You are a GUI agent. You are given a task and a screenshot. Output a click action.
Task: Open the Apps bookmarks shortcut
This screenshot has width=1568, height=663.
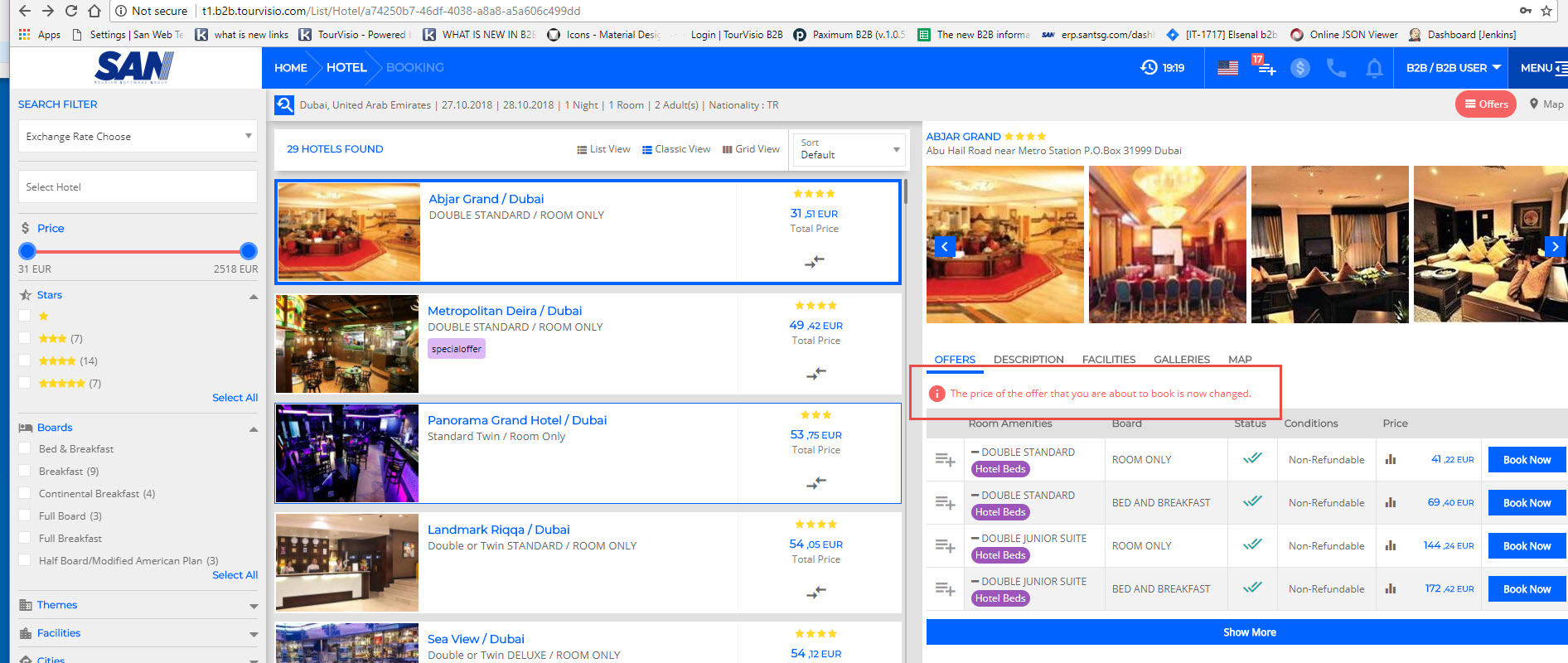click(40, 35)
